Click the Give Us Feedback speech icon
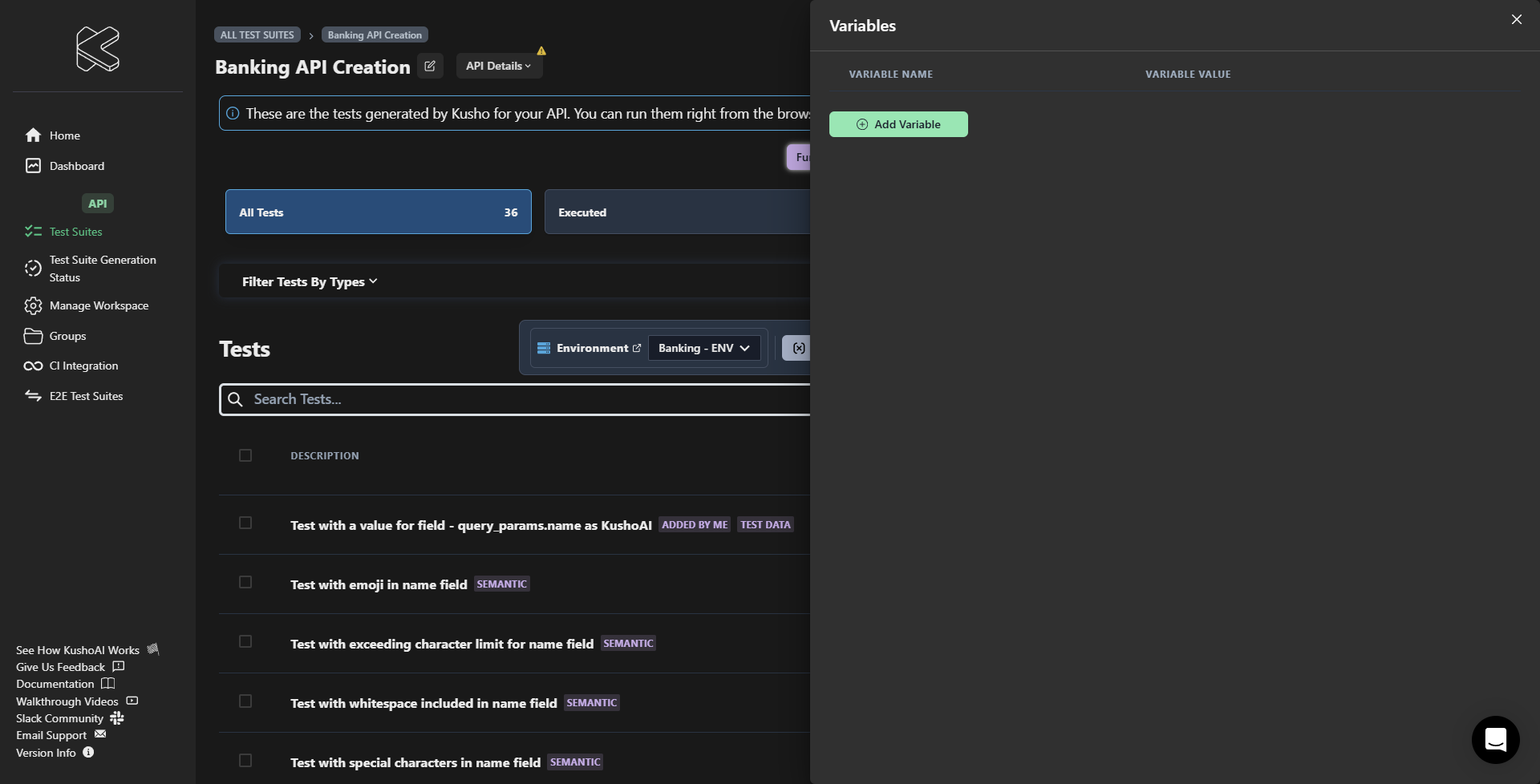Image resolution: width=1540 pixels, height=784 pixels. pos(119,666)
